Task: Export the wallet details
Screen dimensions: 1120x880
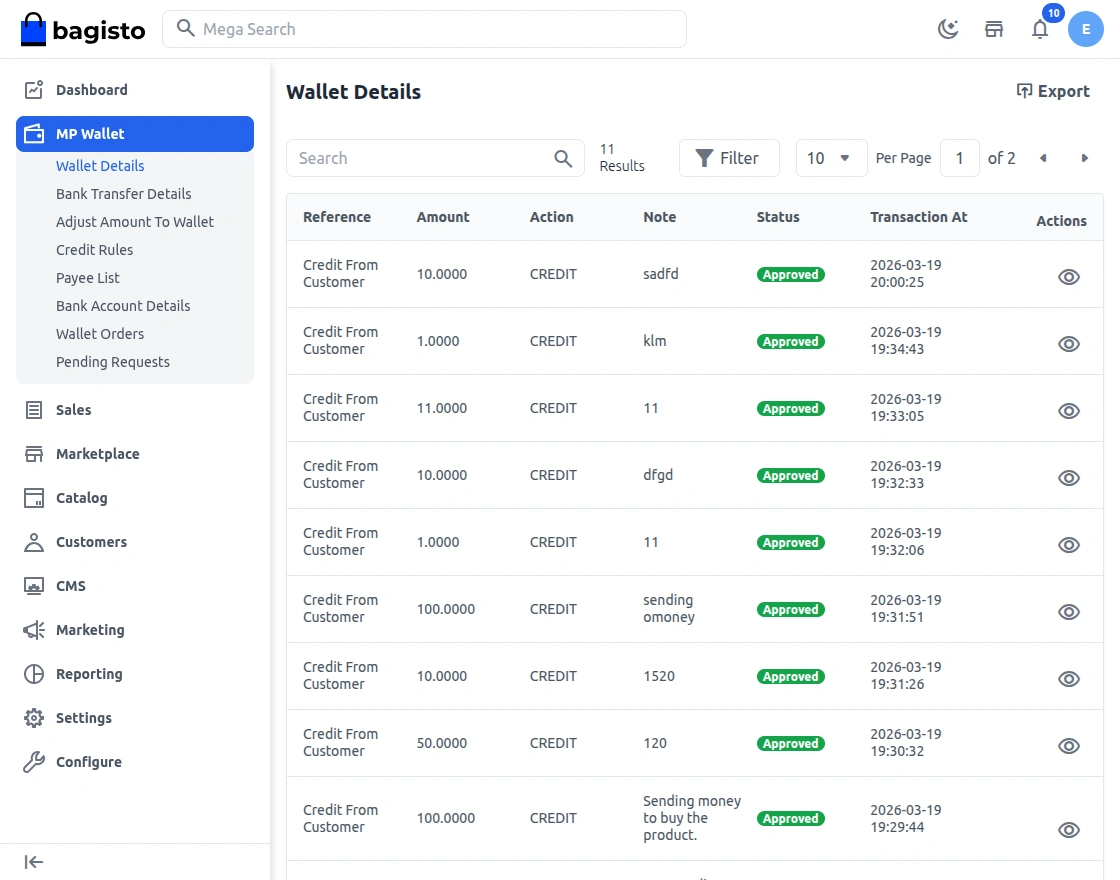Action: [x=1053, y=91]
